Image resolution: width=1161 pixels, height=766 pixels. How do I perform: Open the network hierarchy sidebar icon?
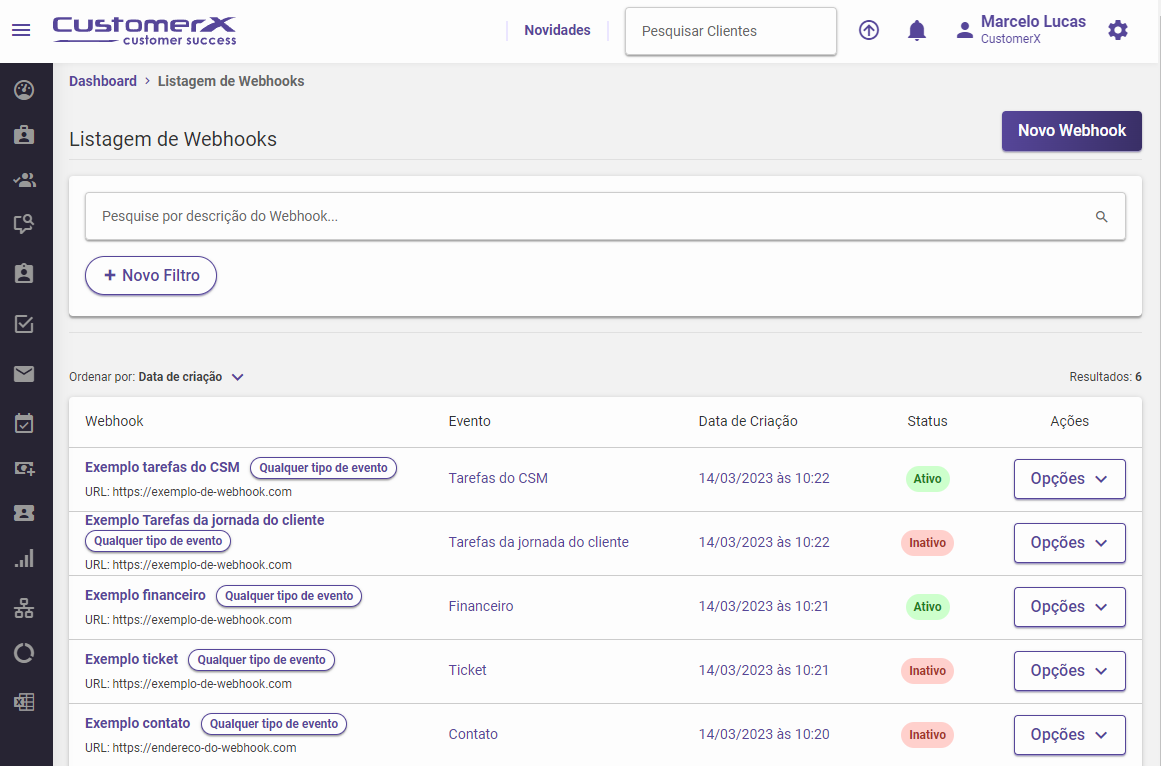[x=24, y=608]
